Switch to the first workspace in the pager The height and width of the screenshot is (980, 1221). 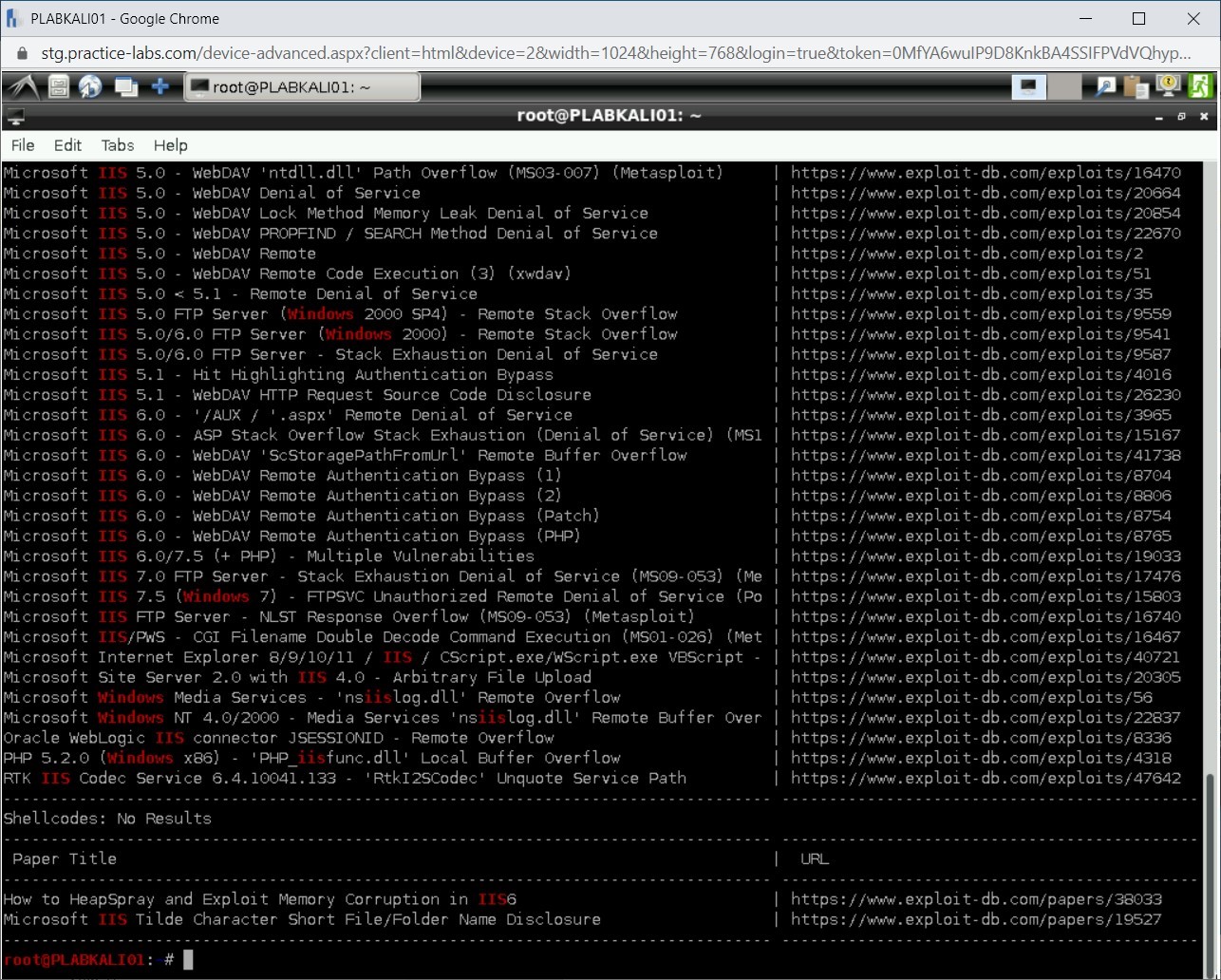click(1028, 87)
